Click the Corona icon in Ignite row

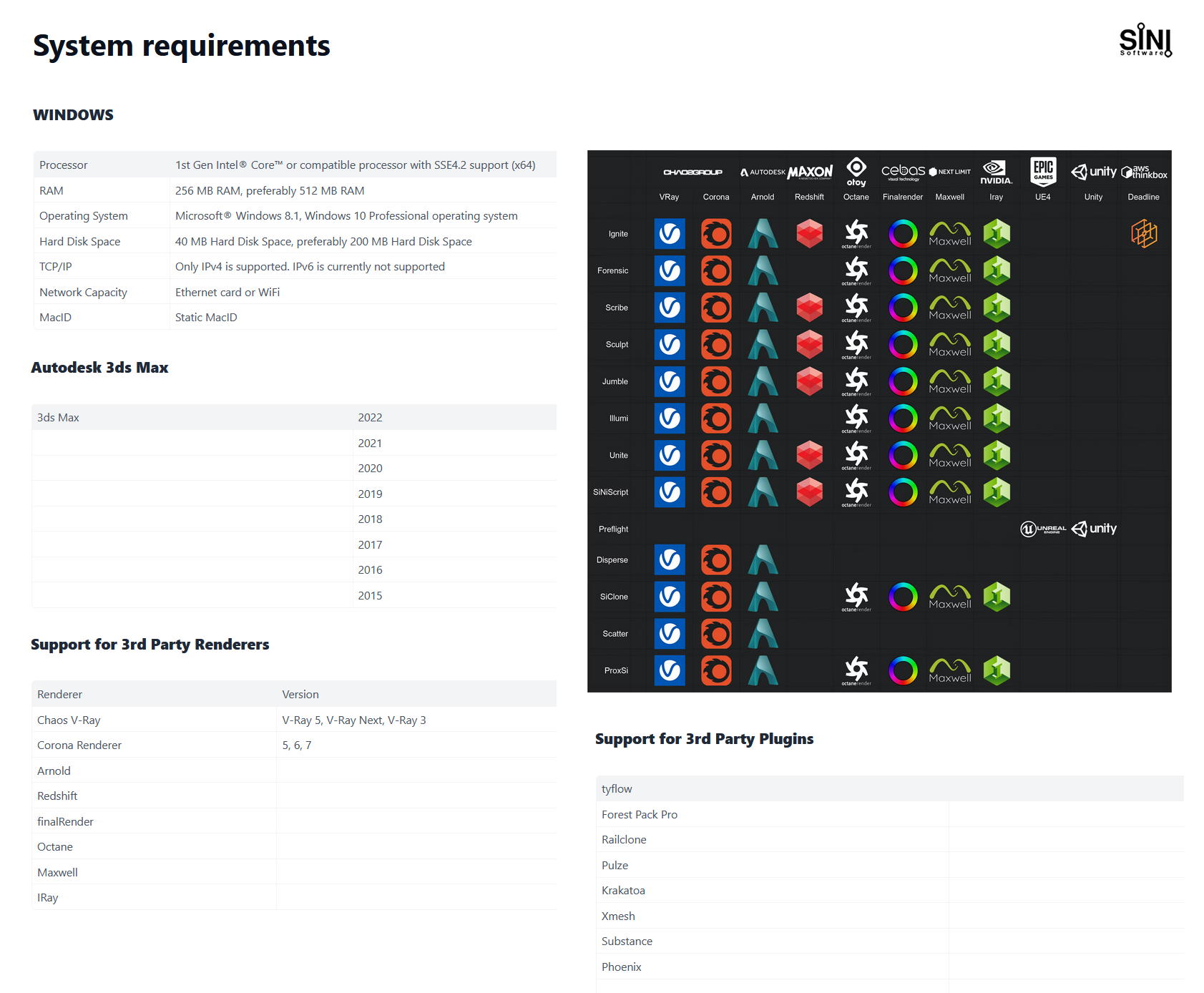[716, 234]
